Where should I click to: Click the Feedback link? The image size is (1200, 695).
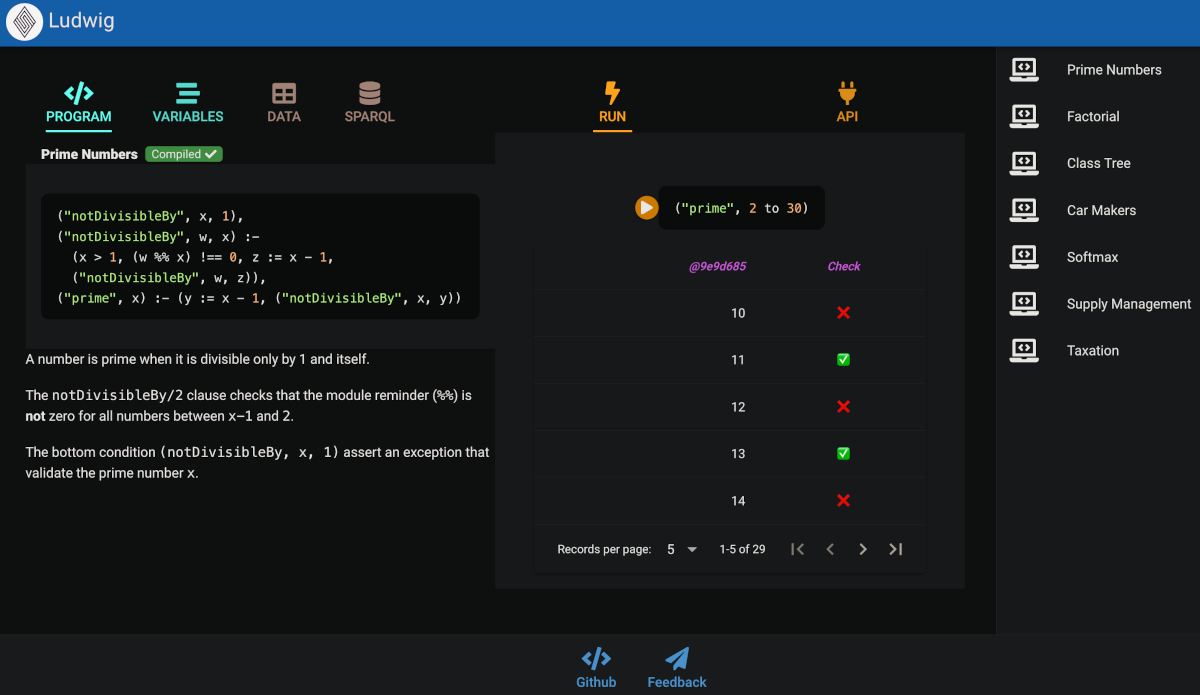point(677,668)
